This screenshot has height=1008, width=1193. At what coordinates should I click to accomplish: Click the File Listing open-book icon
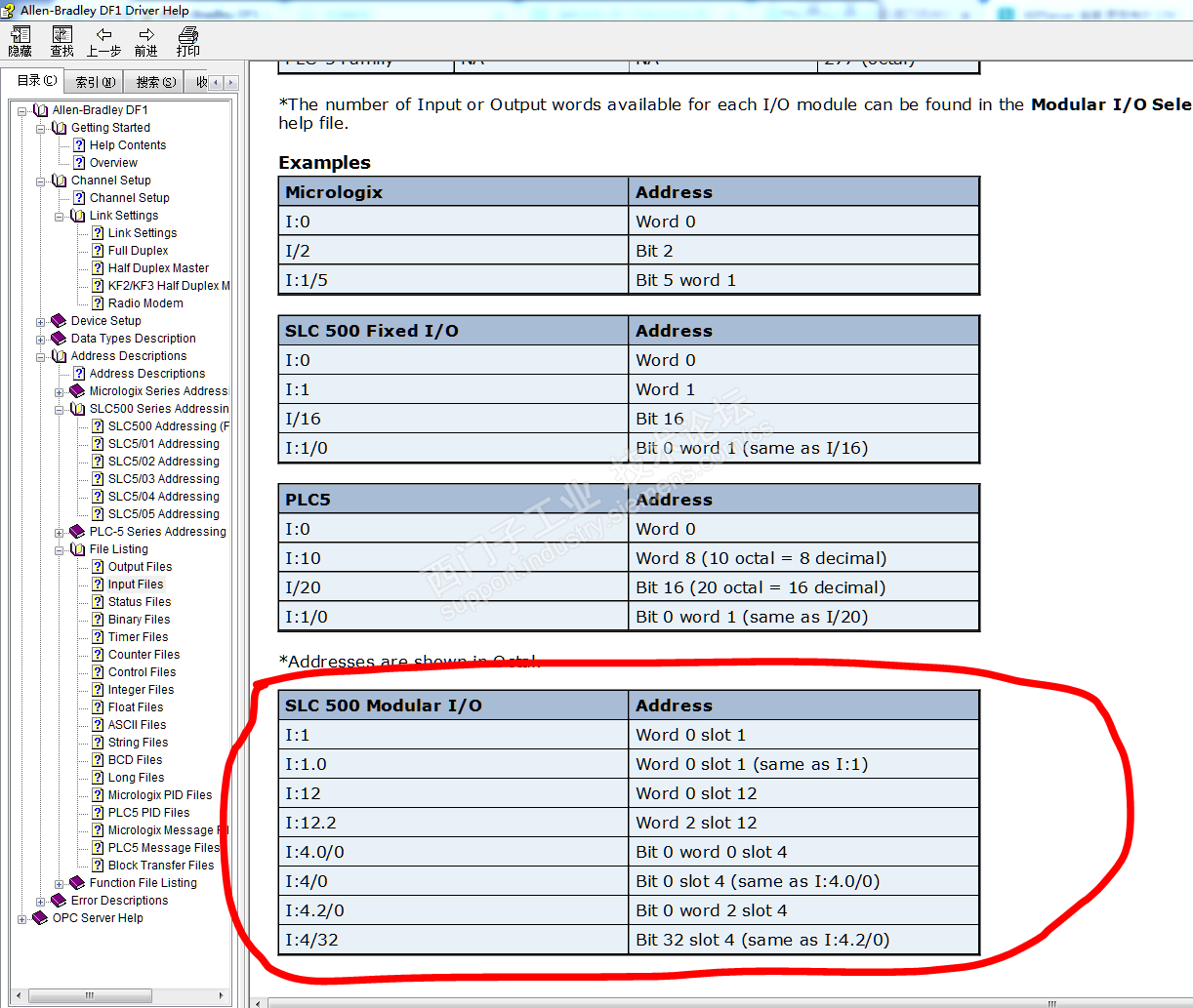77,549
